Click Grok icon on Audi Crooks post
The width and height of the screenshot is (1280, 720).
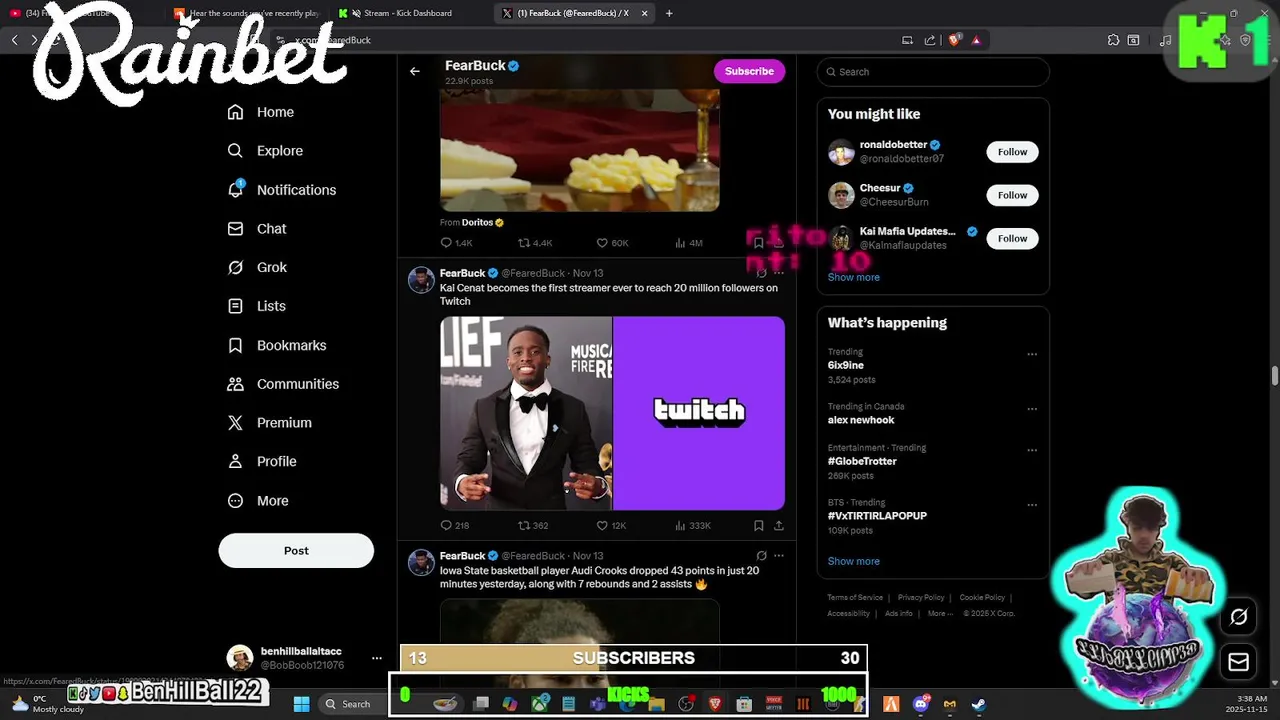coord(761,556)
